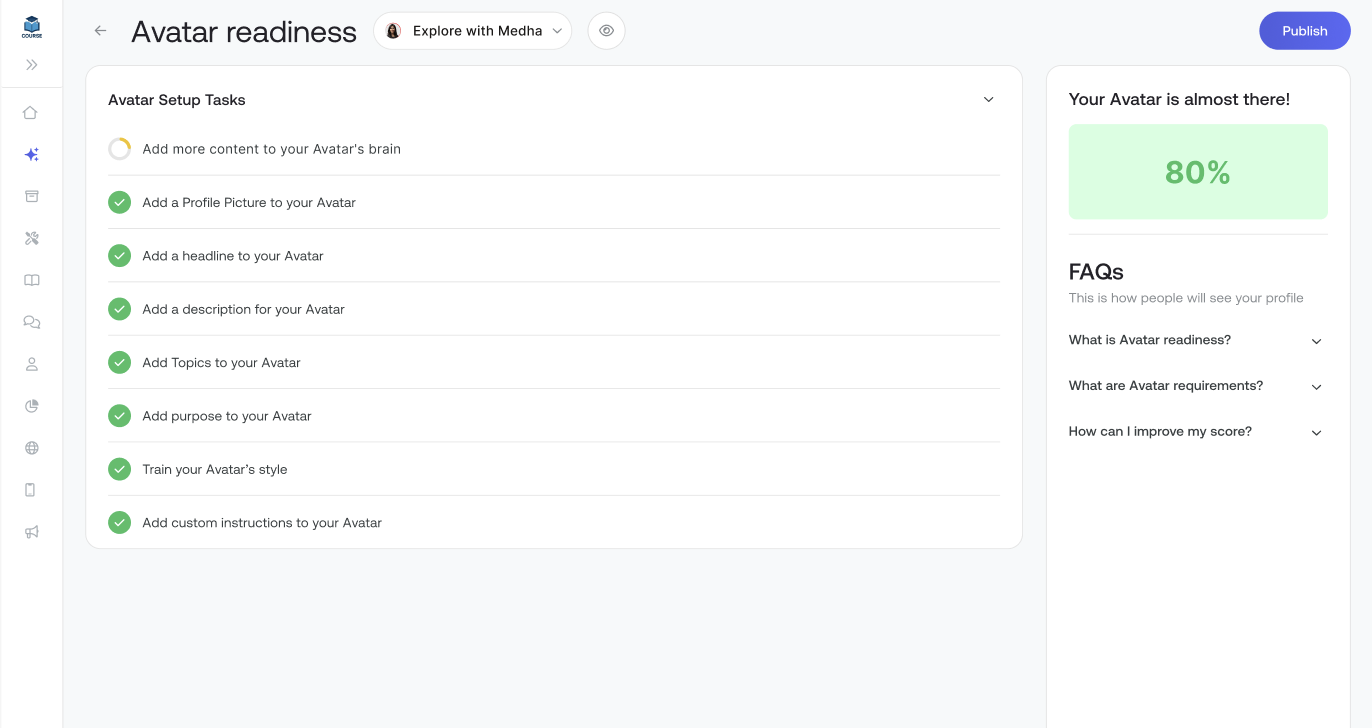
Task: Open the AI sparkles icon in the sidebar
Action: 31,155
